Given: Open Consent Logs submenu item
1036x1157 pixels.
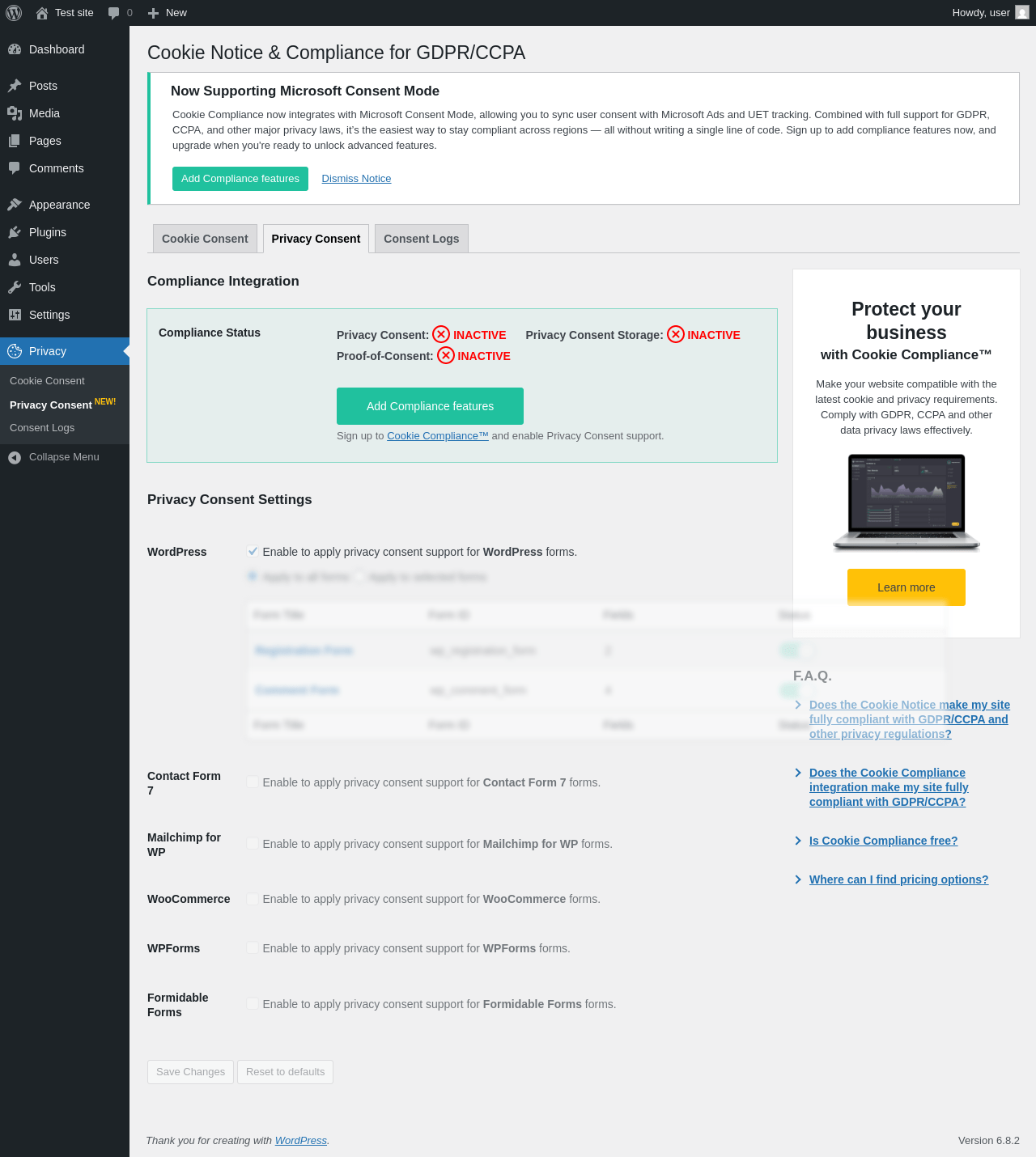Looking at the screenshot, I should coord(42,428).
